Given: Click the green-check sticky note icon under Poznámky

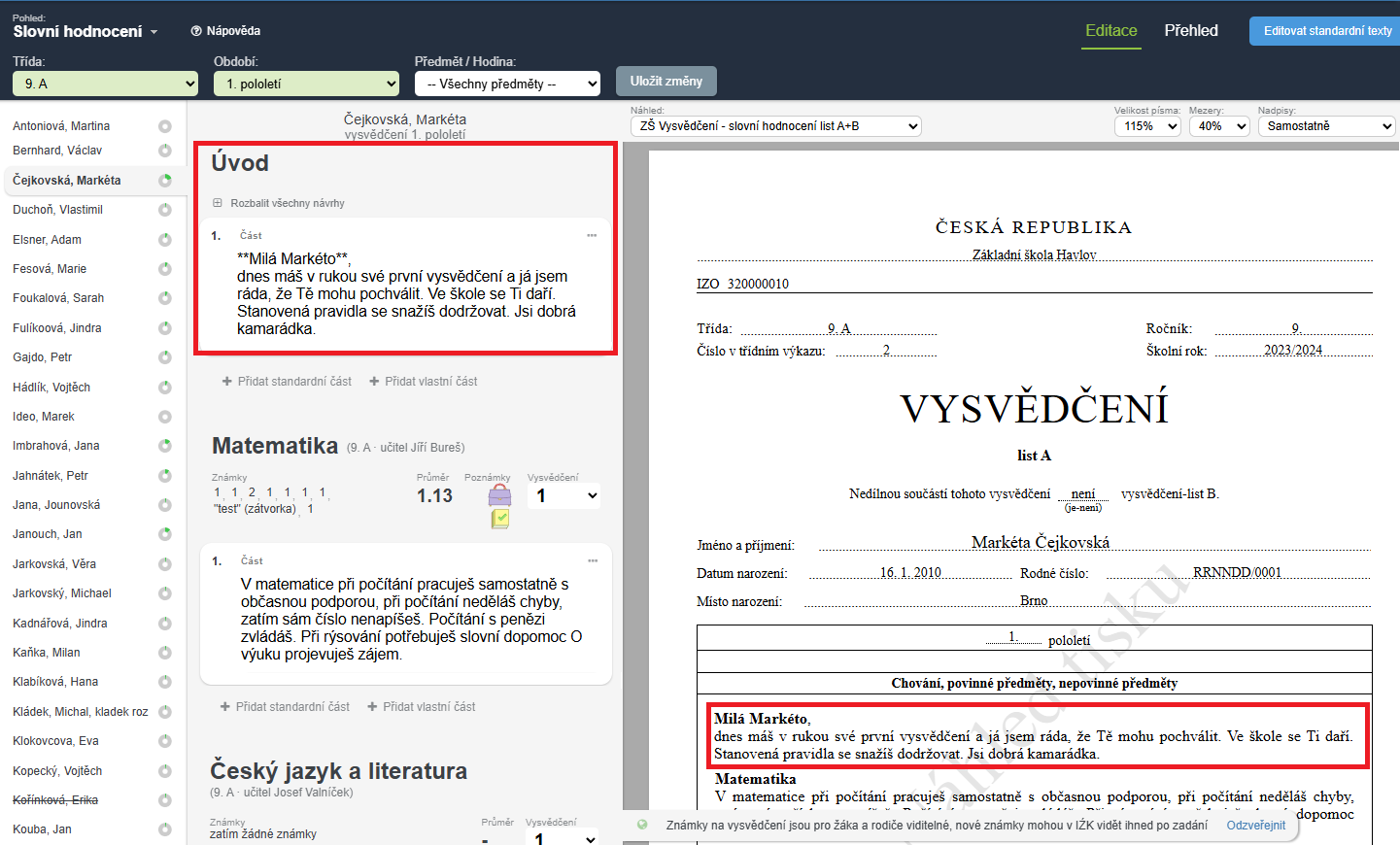Looking at the screenshot, I should tap(499, 519).
